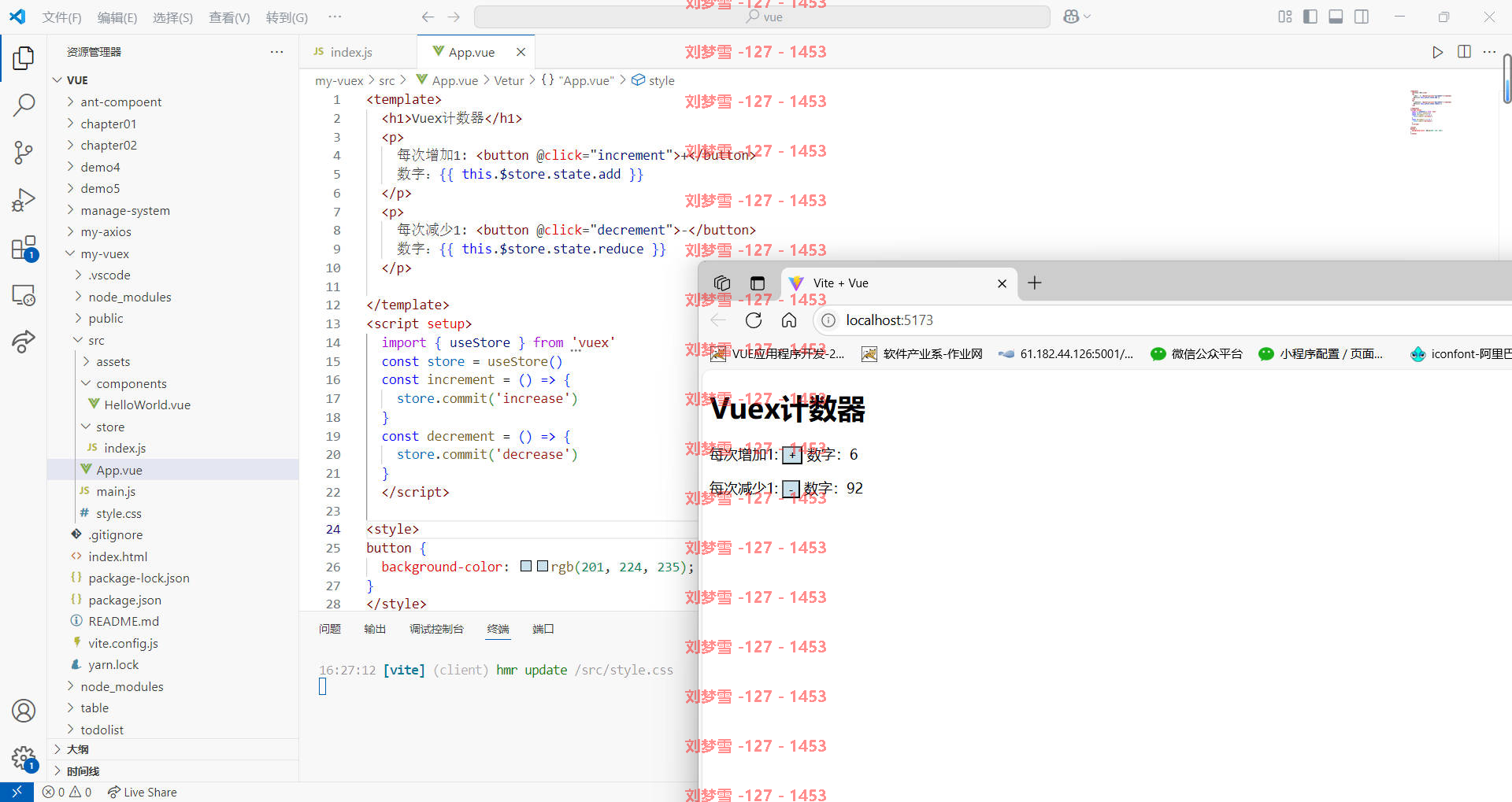Open the 查看(V) menu
Image resolution: width=1512 pixels, height=802 pixels.
[229, 17]
